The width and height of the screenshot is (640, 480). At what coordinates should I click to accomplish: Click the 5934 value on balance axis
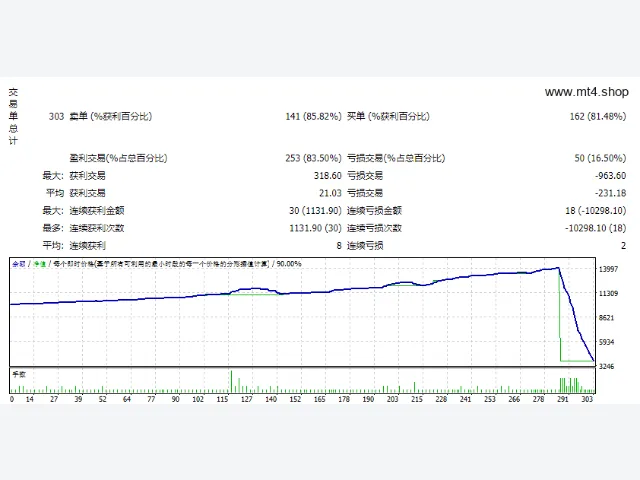(606, 342)
